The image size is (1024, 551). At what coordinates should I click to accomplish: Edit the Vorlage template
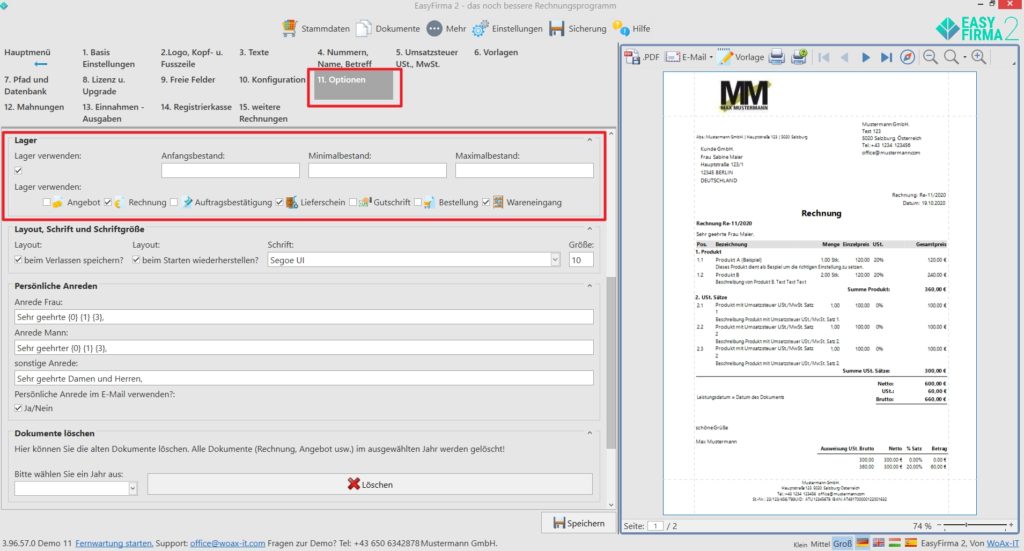[741, 57]
